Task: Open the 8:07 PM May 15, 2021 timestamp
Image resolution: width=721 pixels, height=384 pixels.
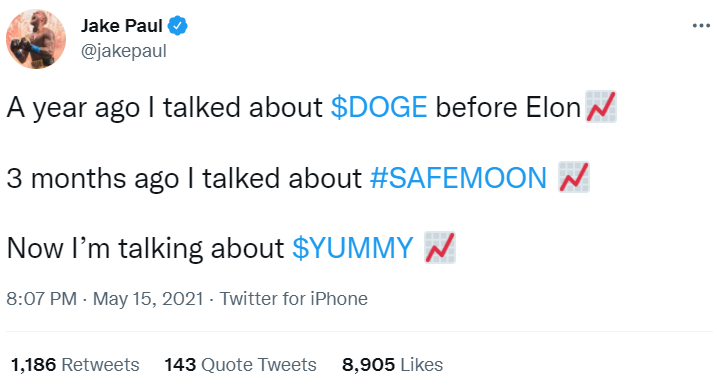Action: 105,299
